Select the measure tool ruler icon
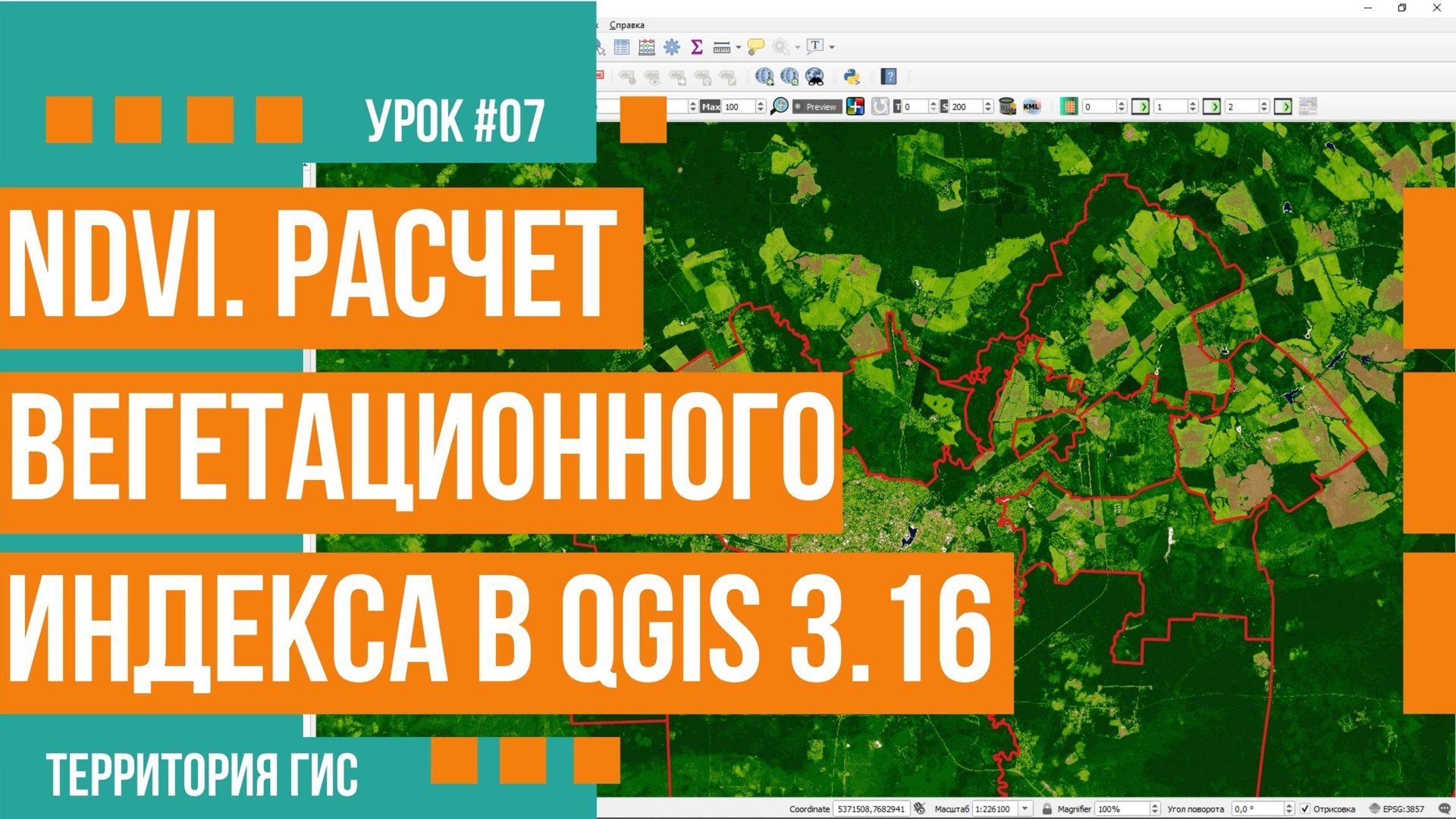This screenshot has width=1456, height=819. pos(721,46)
